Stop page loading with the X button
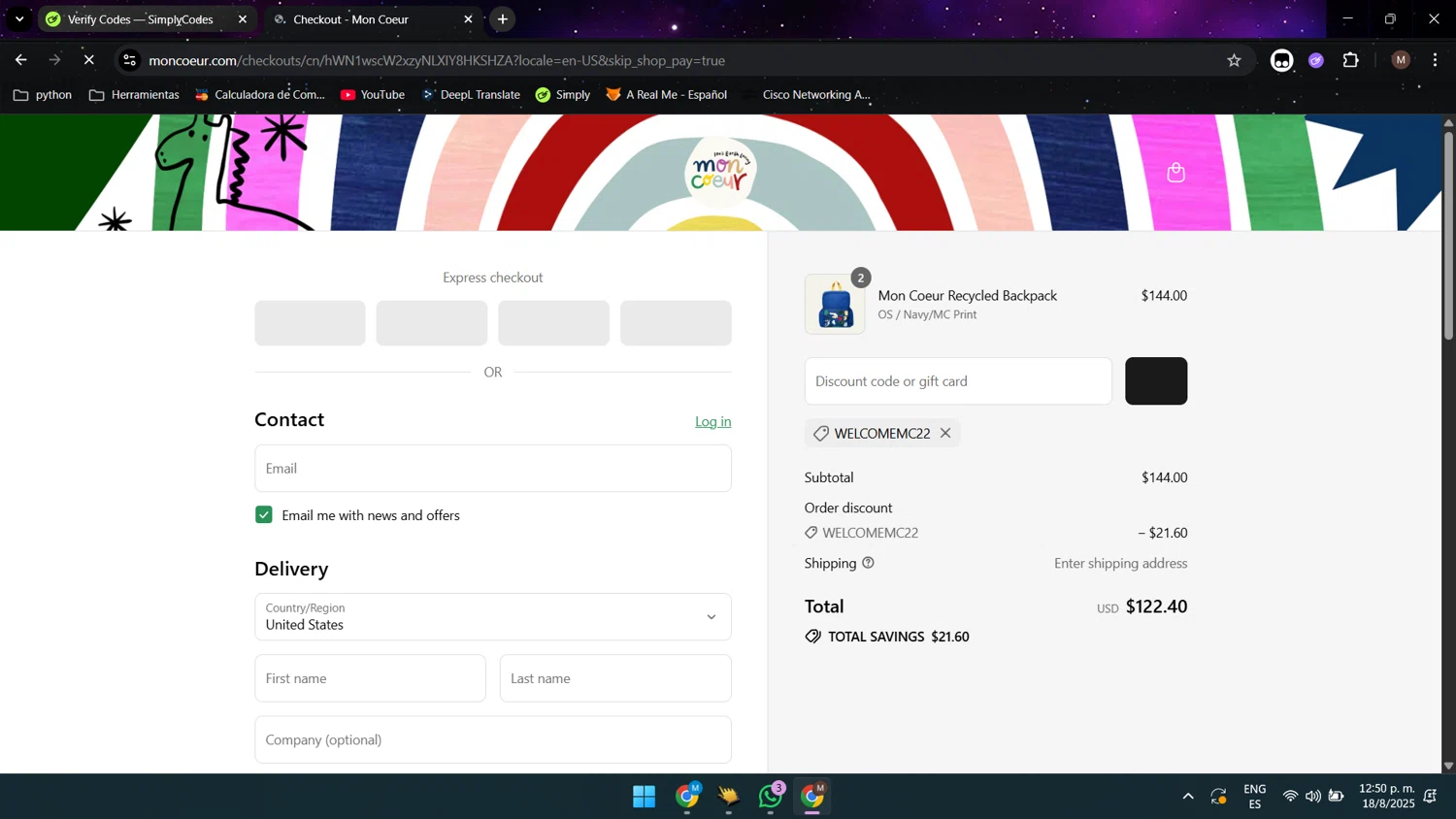The width and height of the screenshot is (1456, 819). tap(88, 60)
